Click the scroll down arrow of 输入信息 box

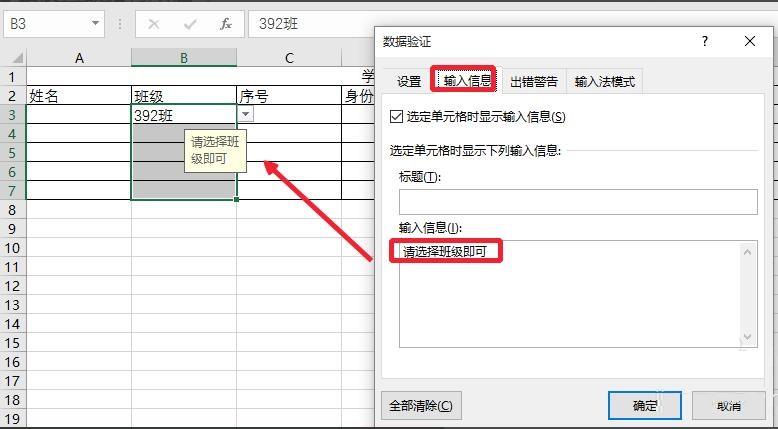[748, 337]
